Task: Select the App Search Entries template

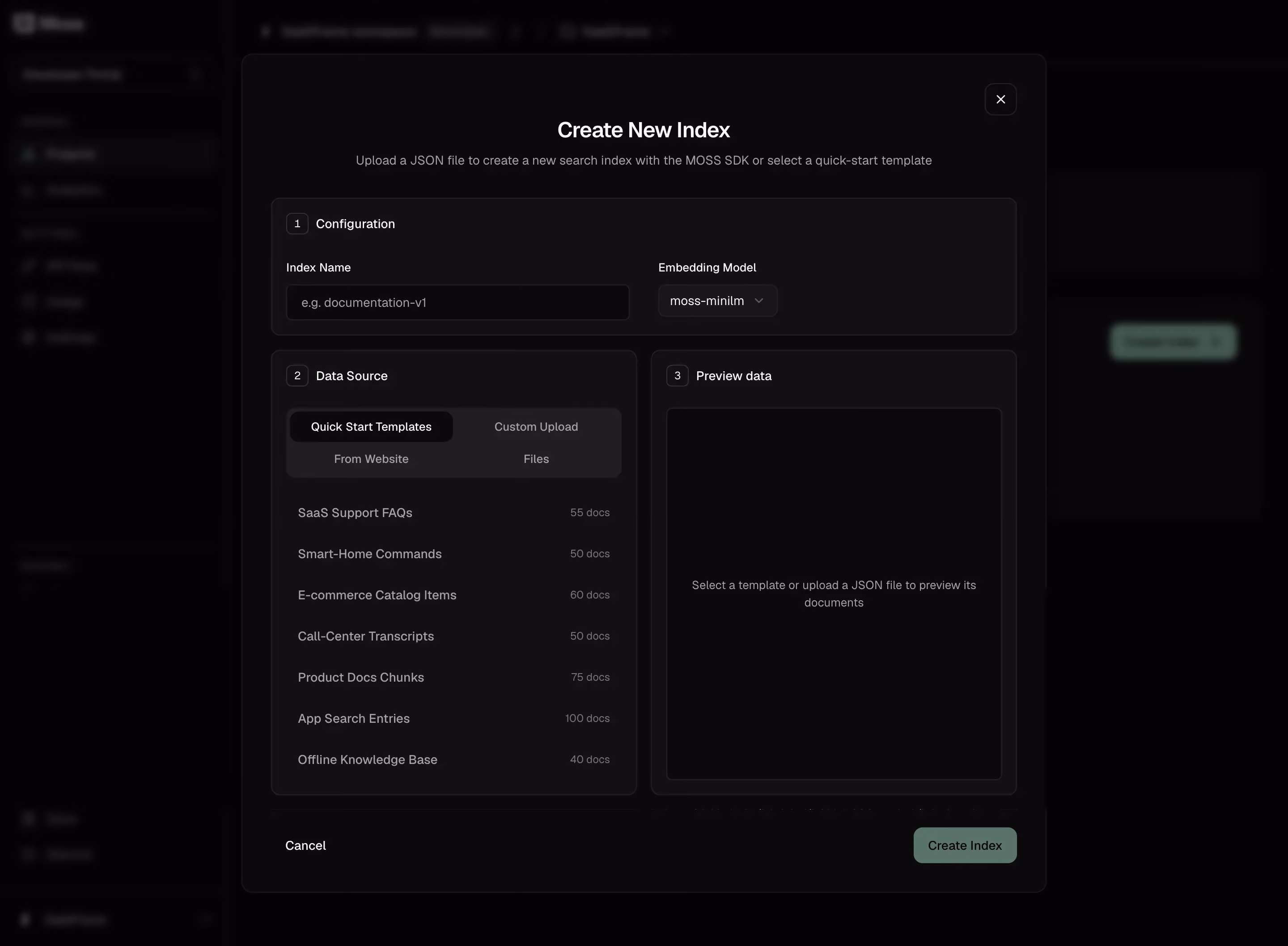Action: click(x=453, y=719)
